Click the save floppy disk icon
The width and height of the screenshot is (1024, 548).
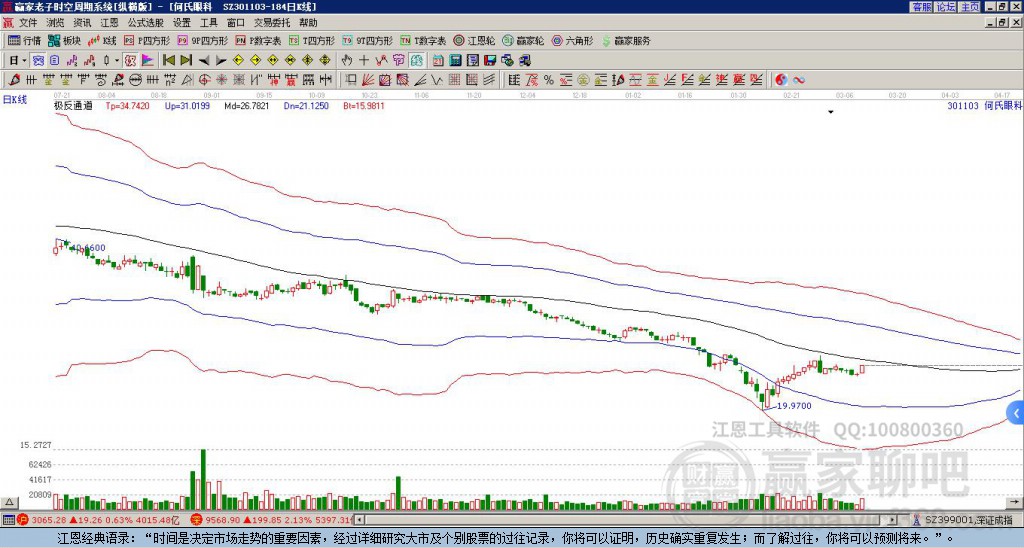tap(490, 61)
